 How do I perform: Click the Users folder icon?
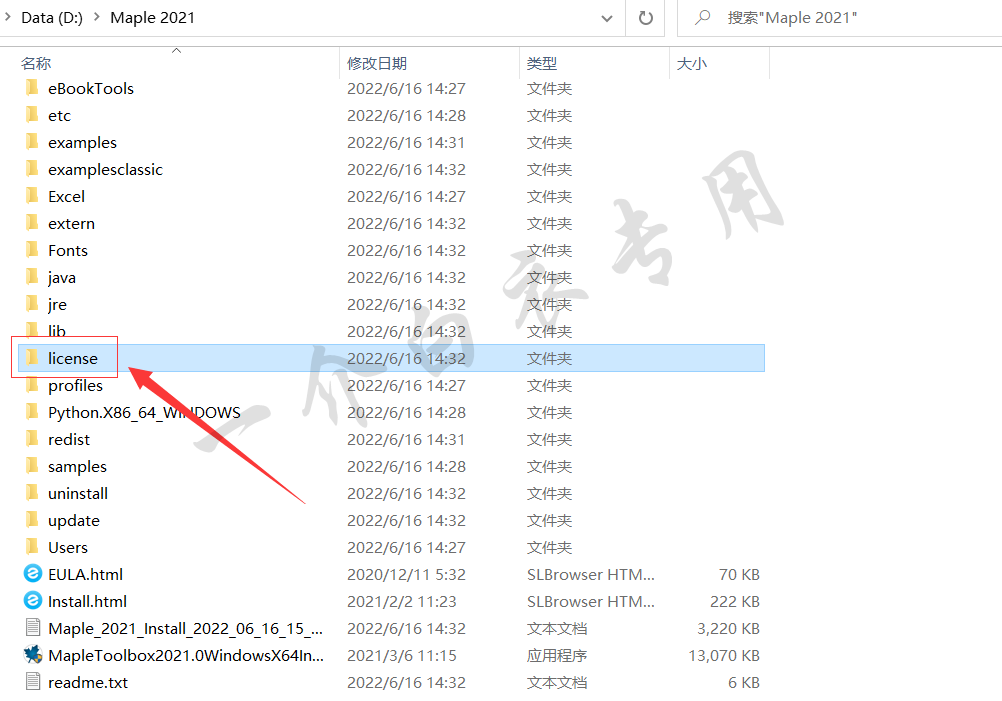(x=33, y=546)
